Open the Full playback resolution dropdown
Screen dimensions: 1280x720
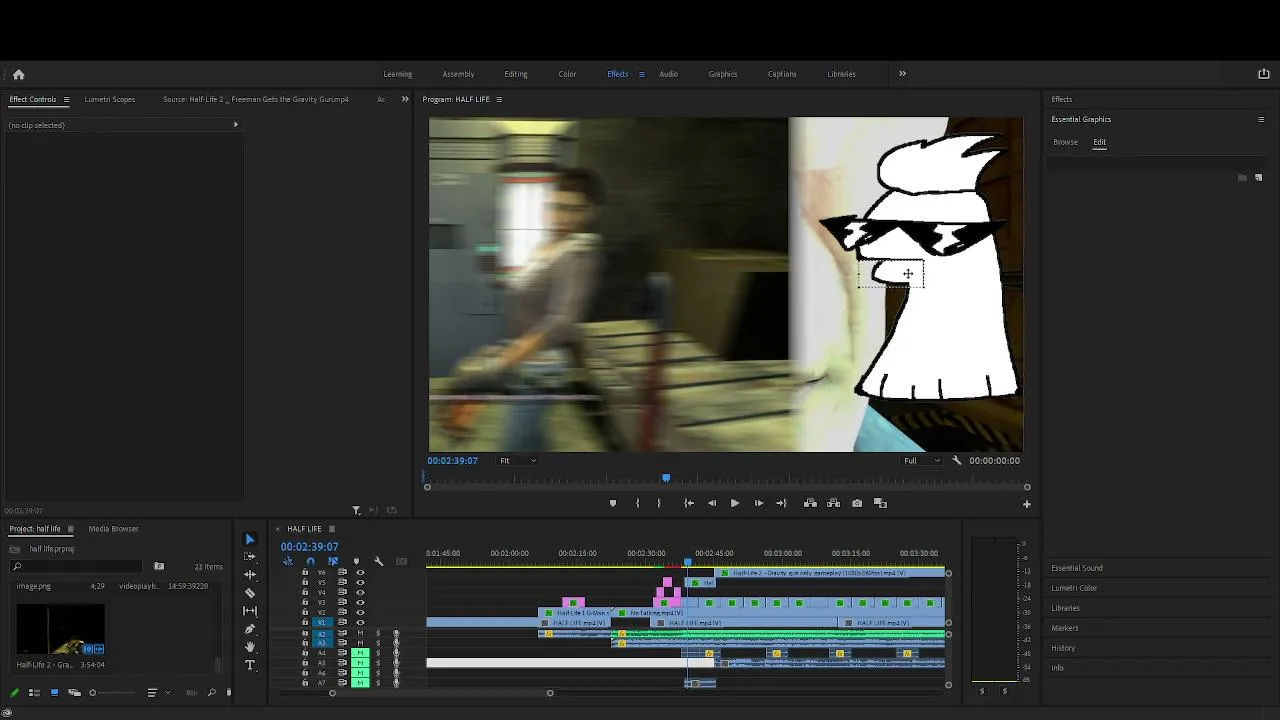click(x=922, y=460)
